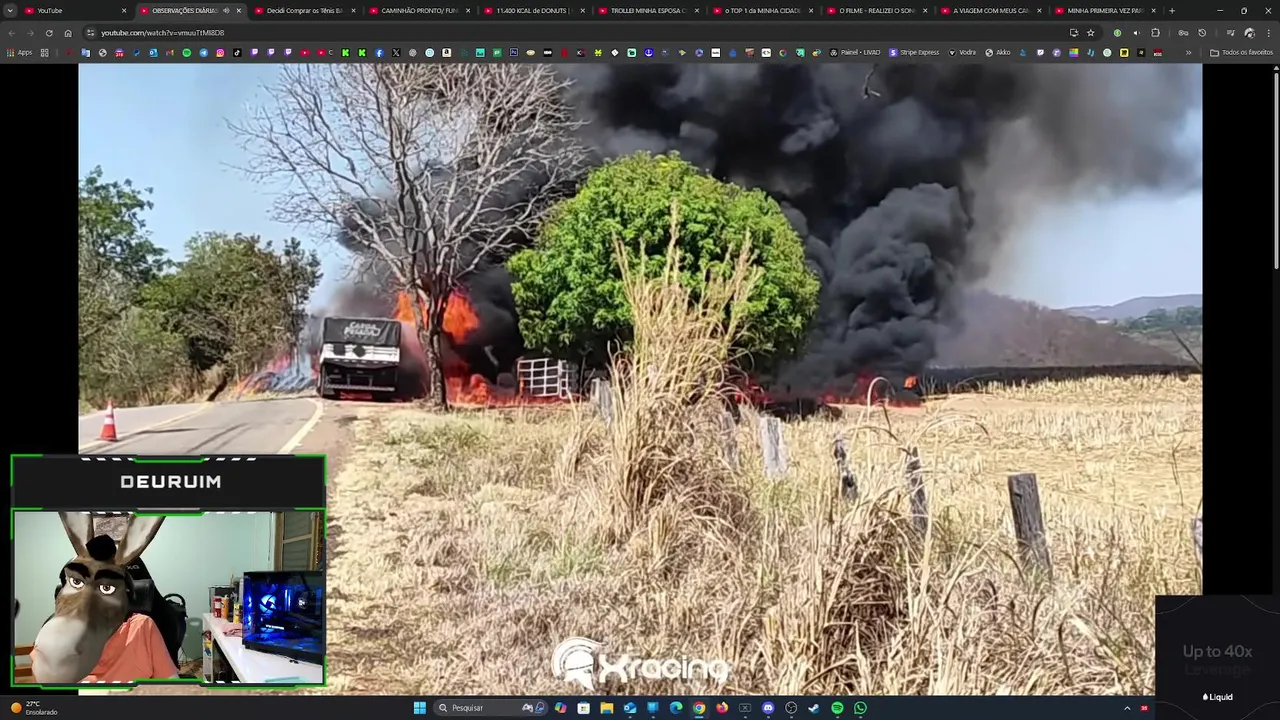
Task: Show hidden system tray icons
Action: [x=1127, y=708]
